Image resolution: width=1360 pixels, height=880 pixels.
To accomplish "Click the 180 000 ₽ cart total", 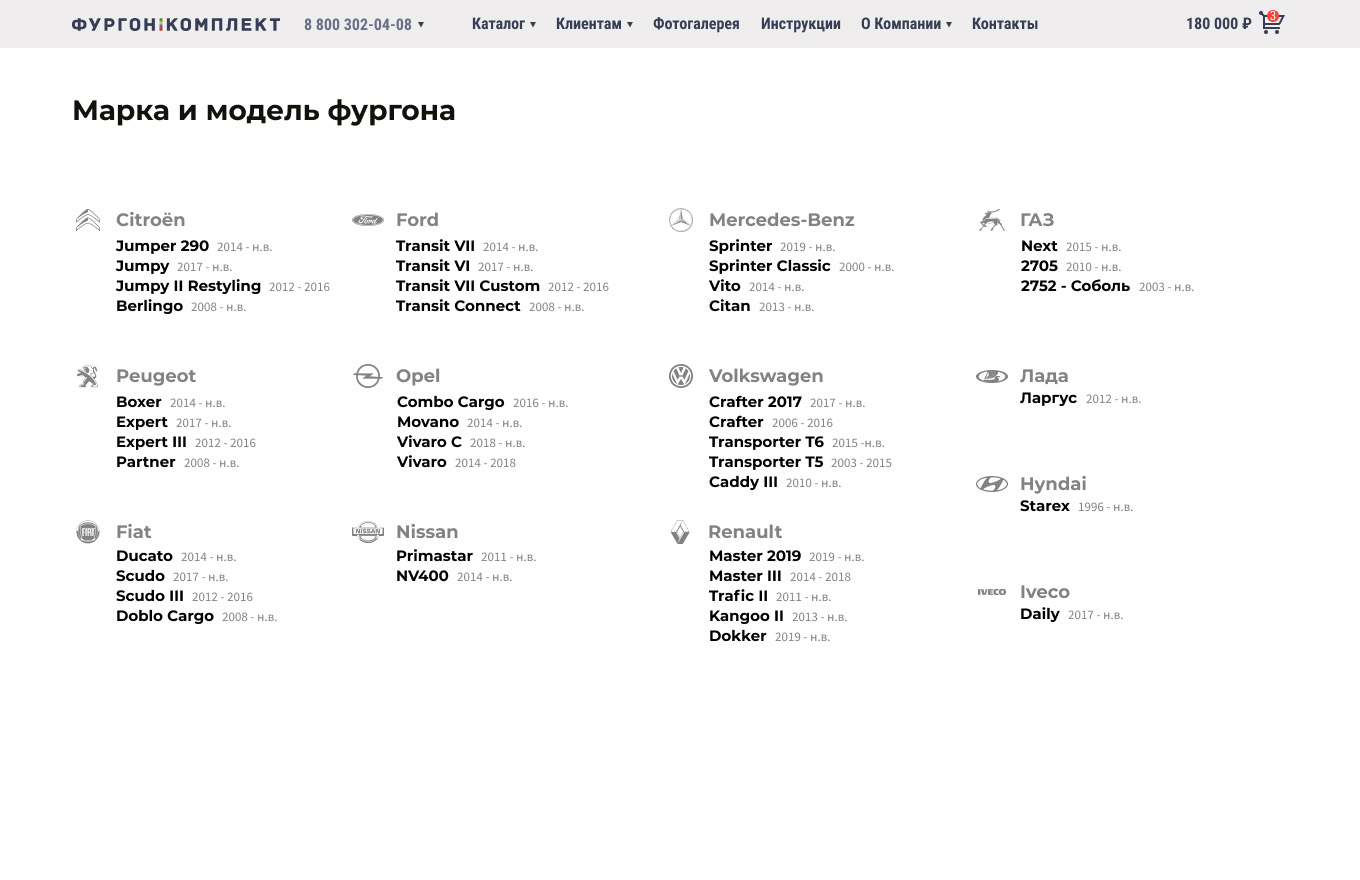I will tap(1218, 24).
